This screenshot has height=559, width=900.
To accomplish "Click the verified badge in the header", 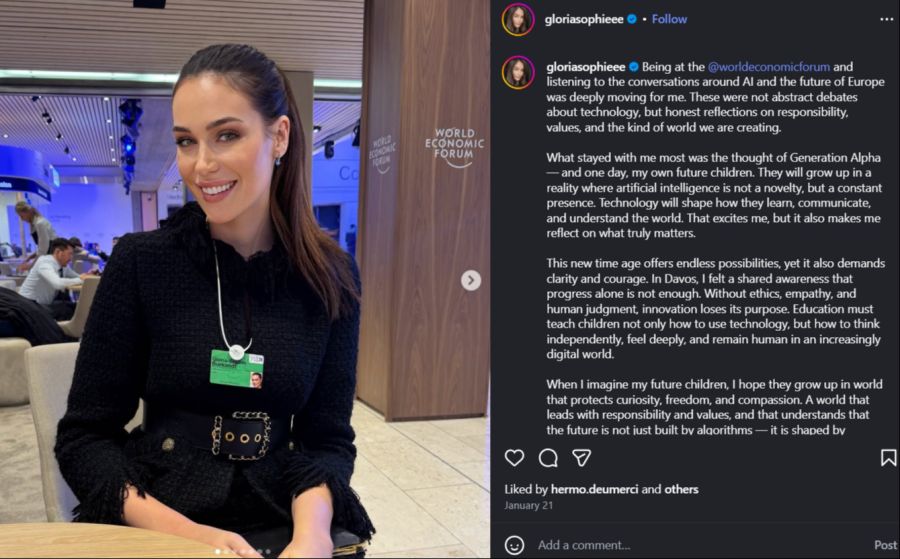I will pos(632,19).
